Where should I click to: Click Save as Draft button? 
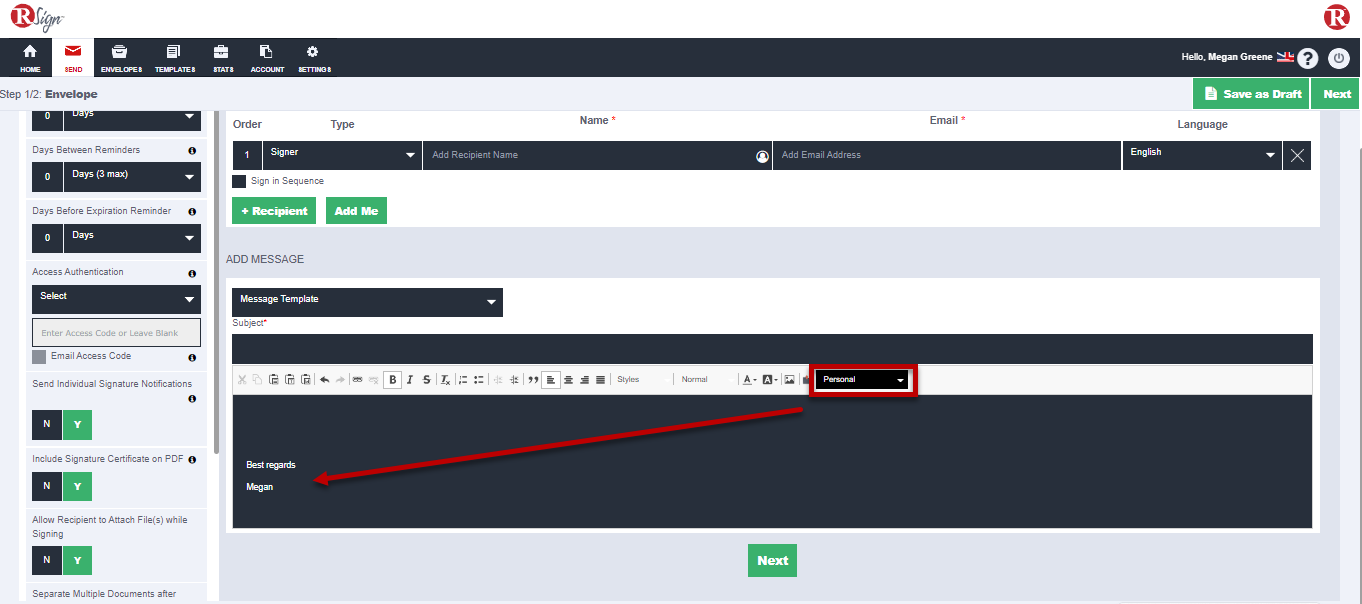(1251, 94)
